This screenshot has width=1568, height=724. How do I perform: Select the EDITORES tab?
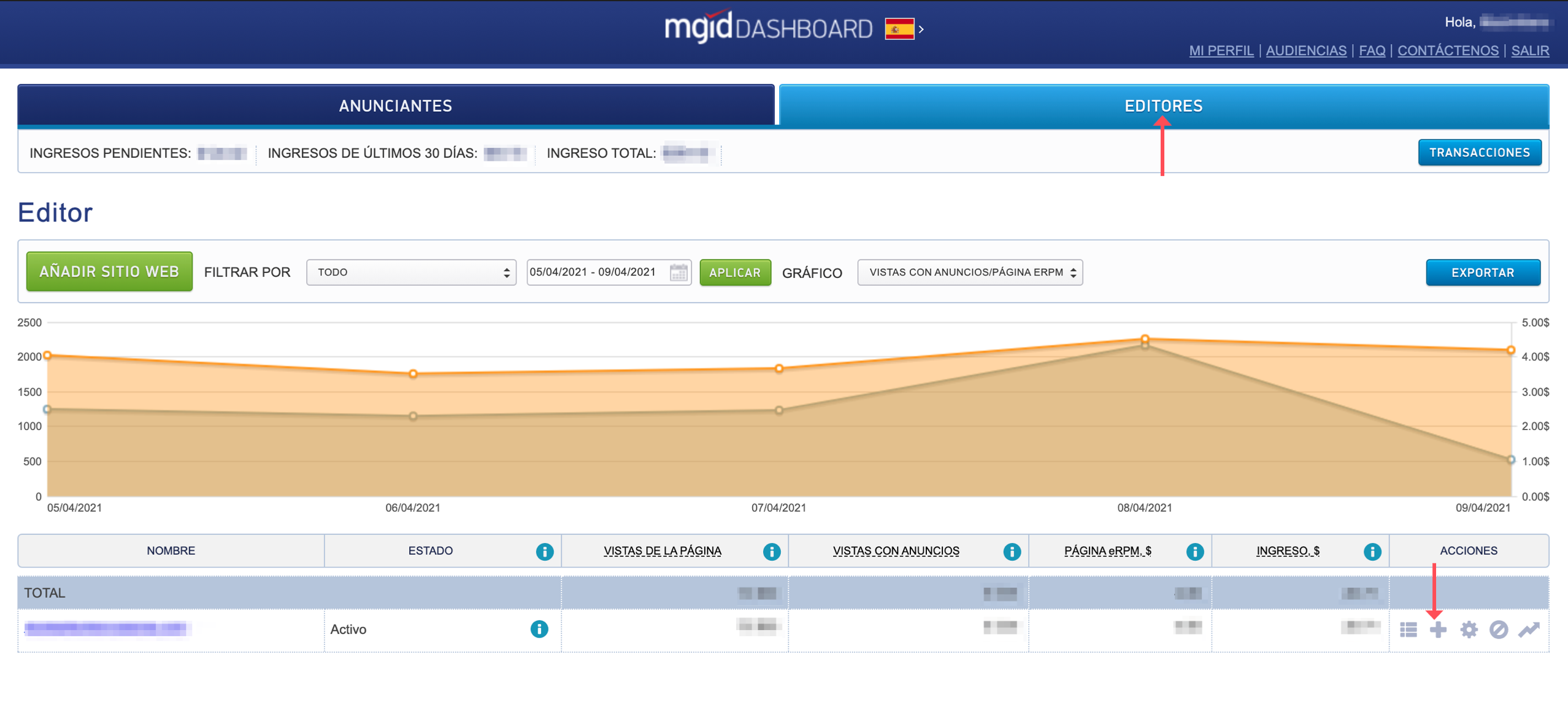click(1163, 106)
